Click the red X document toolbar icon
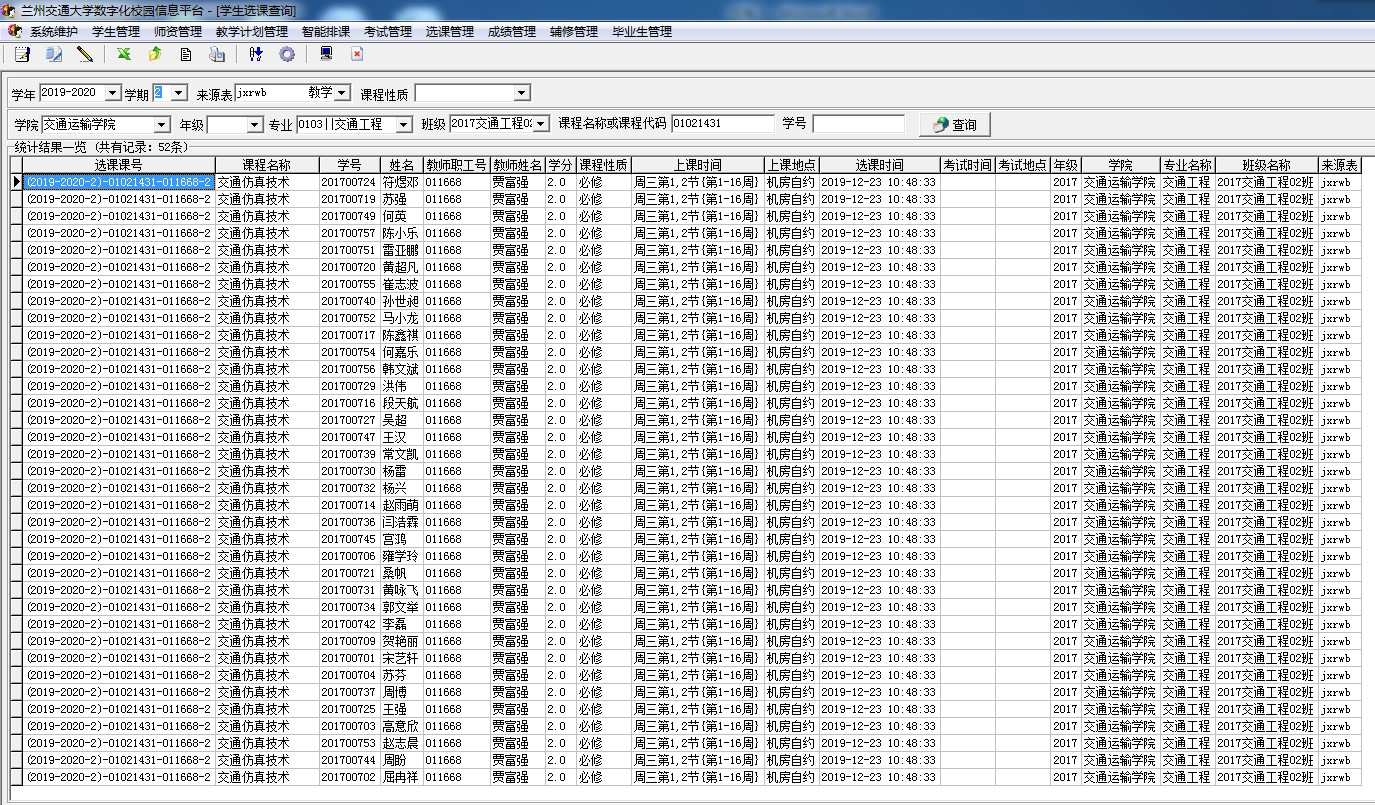Viewport: 1375px width, 805px height. [357, 54]
